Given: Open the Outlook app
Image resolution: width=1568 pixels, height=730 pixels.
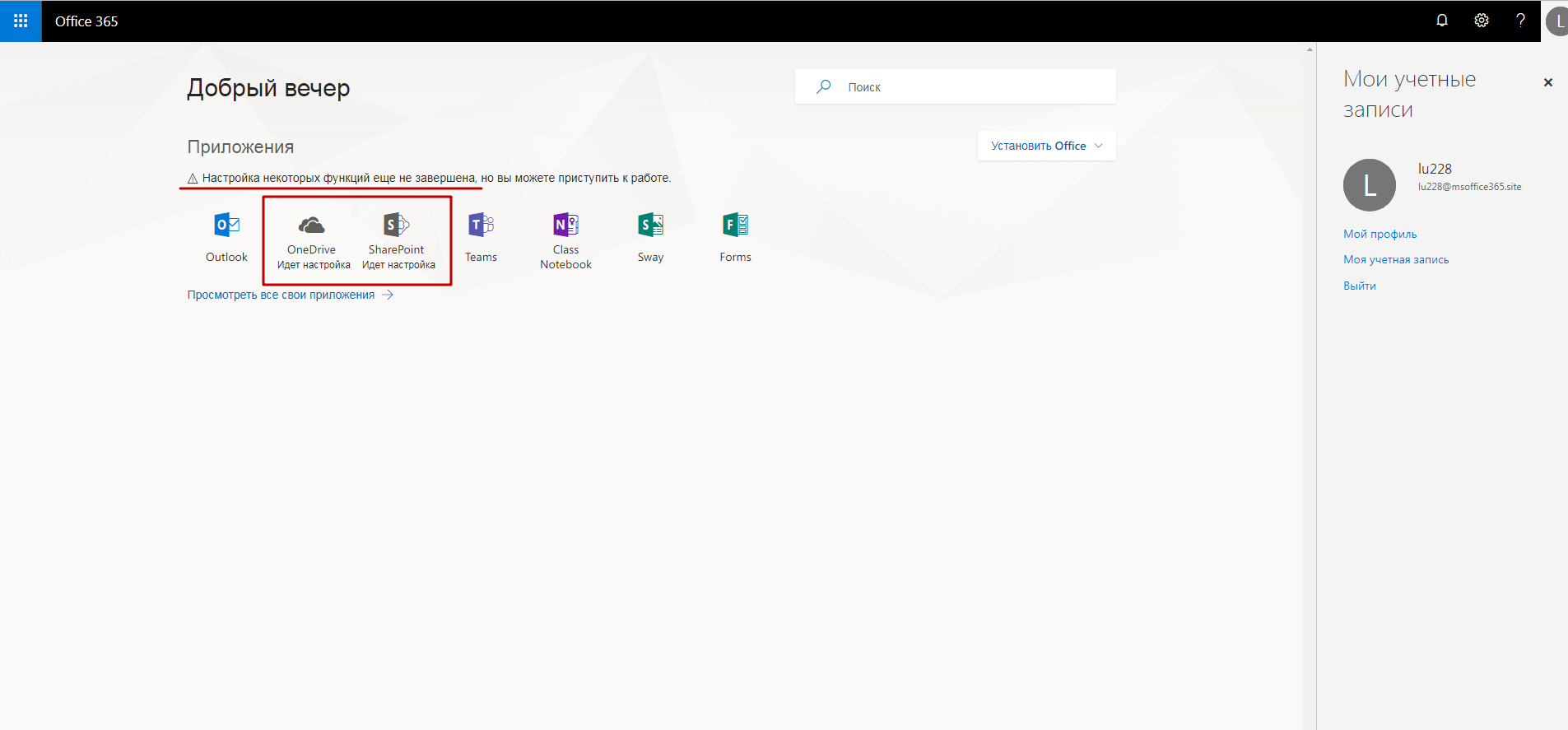Looking at the screenshot, I should (x=226, y=237).
